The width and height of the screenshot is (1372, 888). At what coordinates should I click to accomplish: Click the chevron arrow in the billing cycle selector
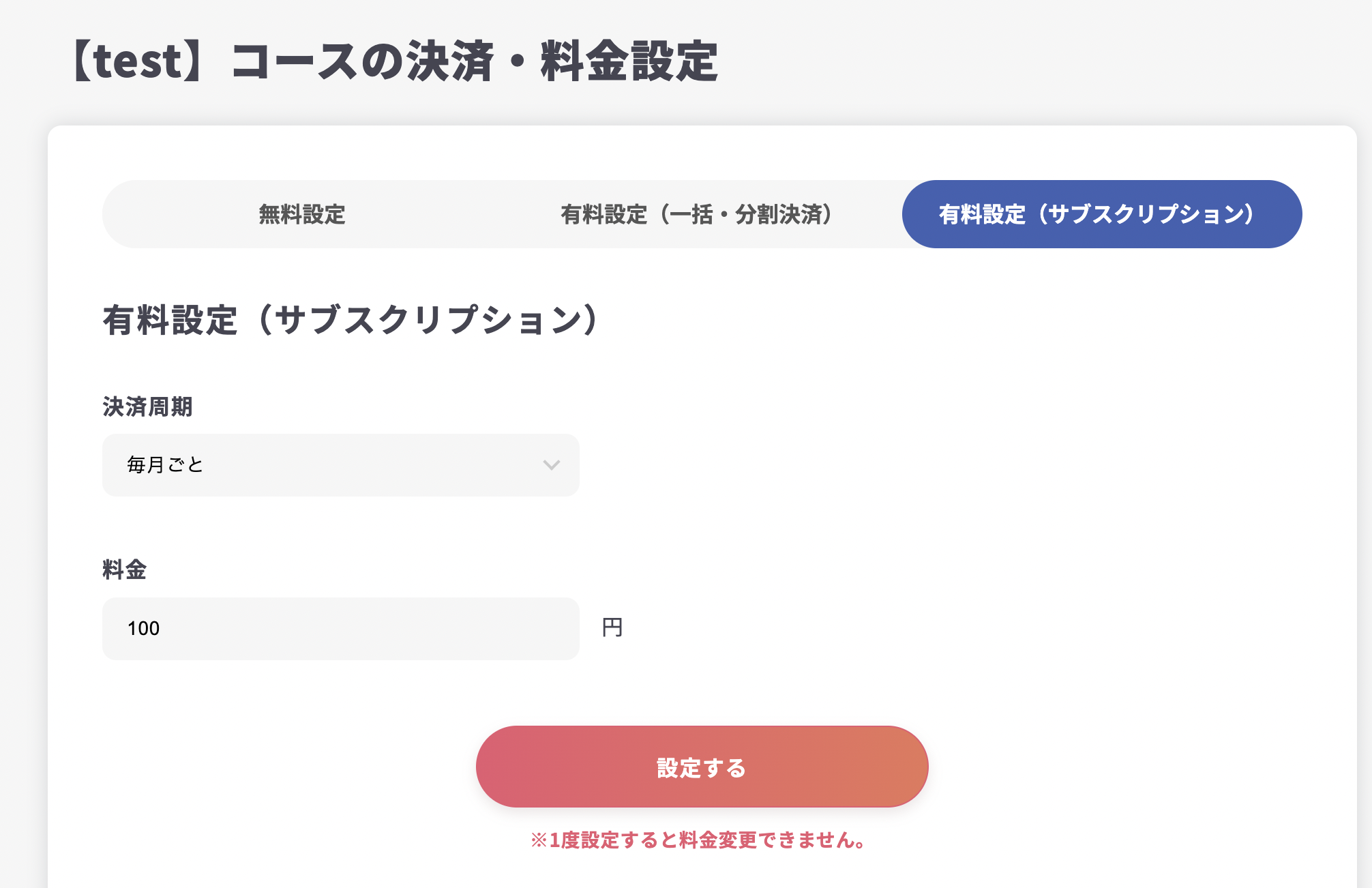[x=551, y=465]
